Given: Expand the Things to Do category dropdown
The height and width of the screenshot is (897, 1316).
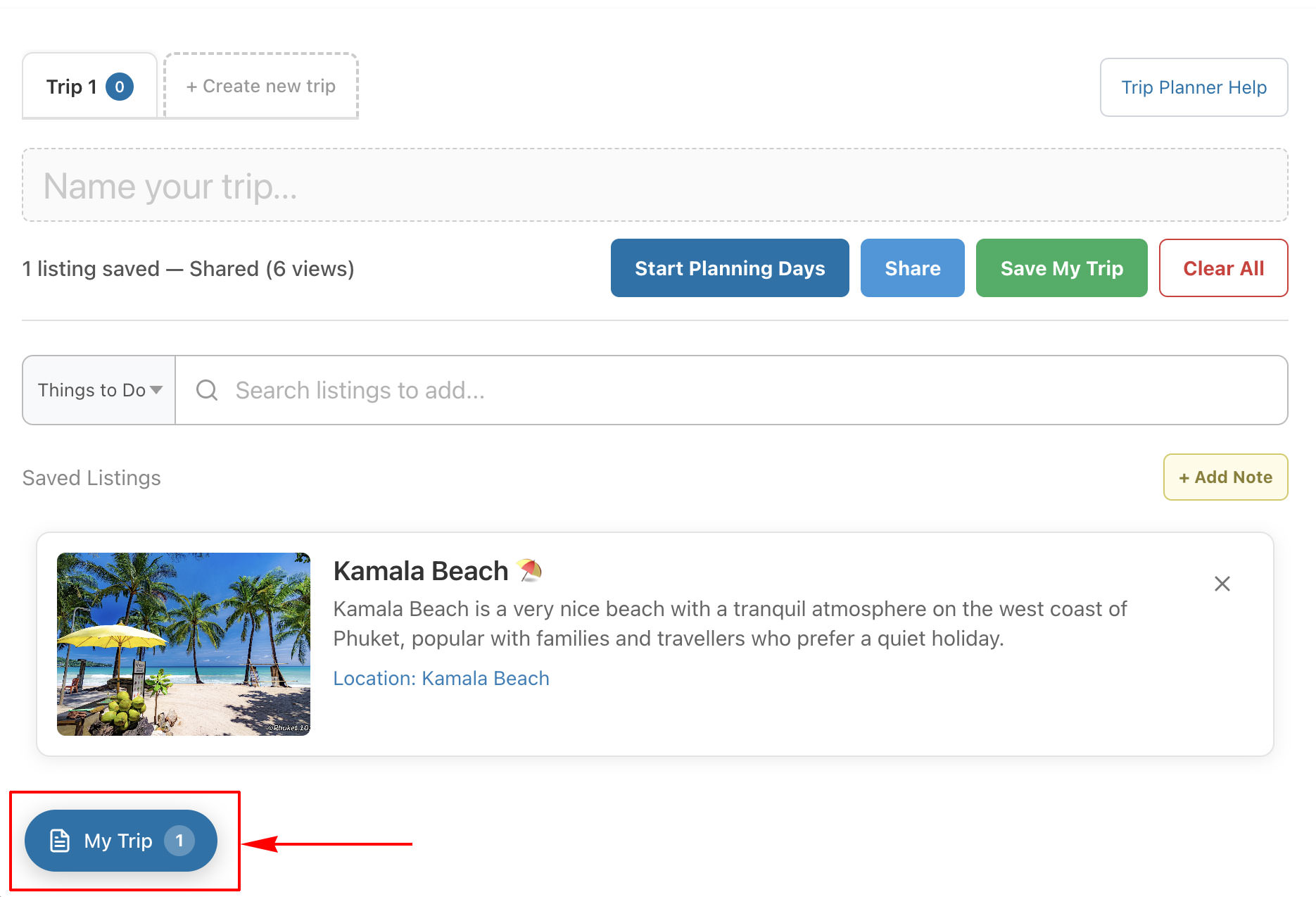Looking at the screenshot, I should click(99, 390).
